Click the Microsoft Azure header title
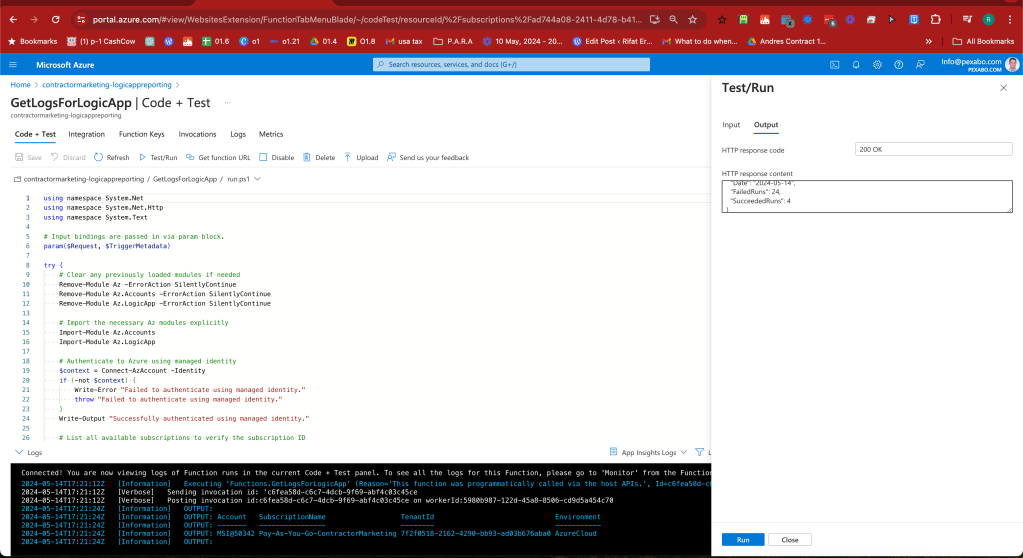1023x558 pixels. coord(65,65)
